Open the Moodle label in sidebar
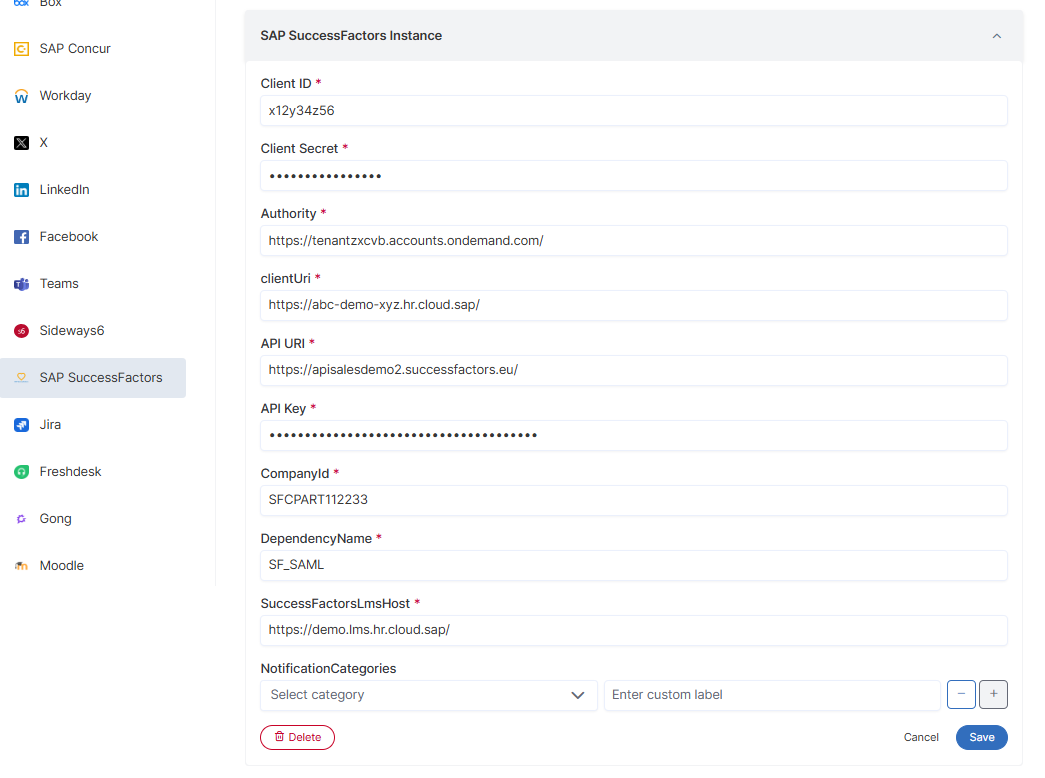This screenshot has width=1045, height=778. tap(61, 565)
